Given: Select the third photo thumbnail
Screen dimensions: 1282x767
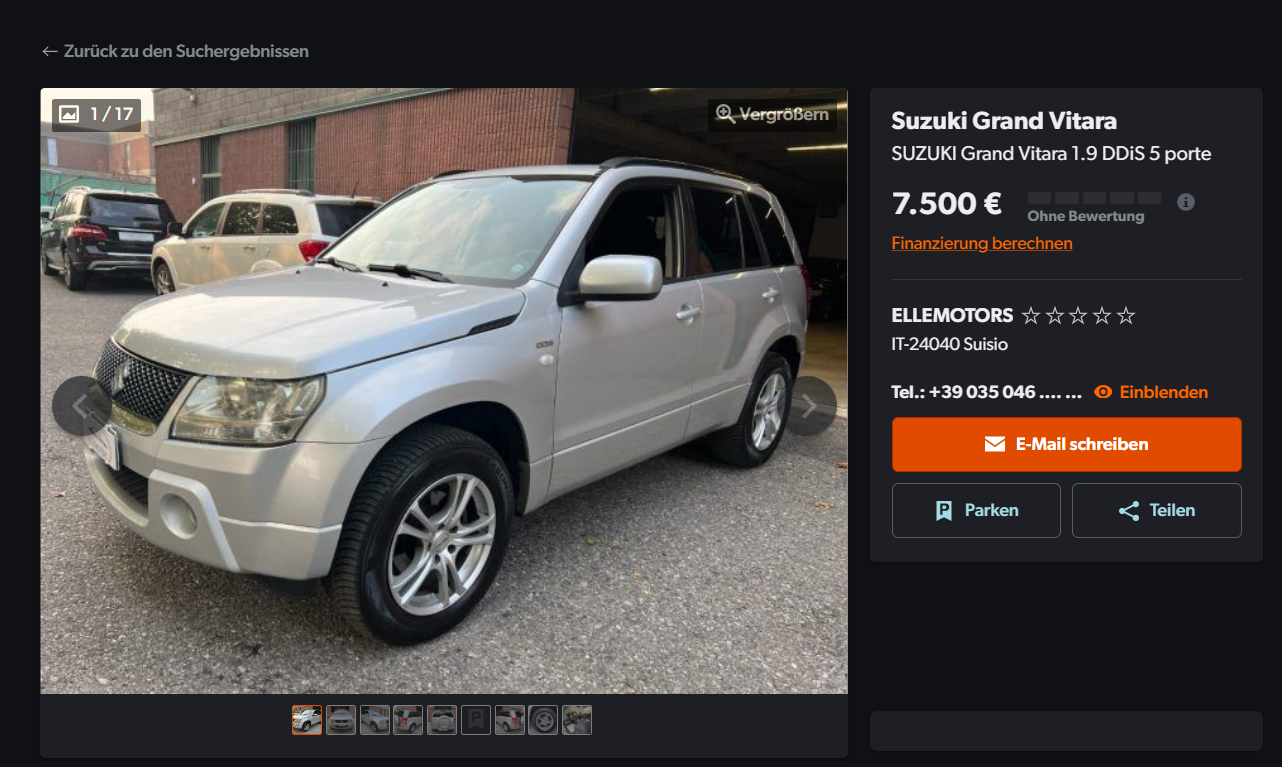Looking at the screenshot, I should (x=375, y=720).
